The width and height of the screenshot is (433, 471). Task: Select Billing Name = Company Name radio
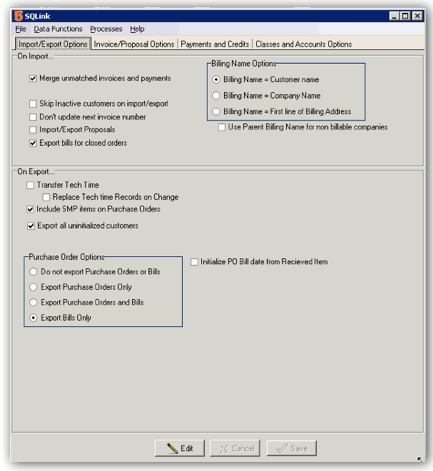[x=216, y=96]
